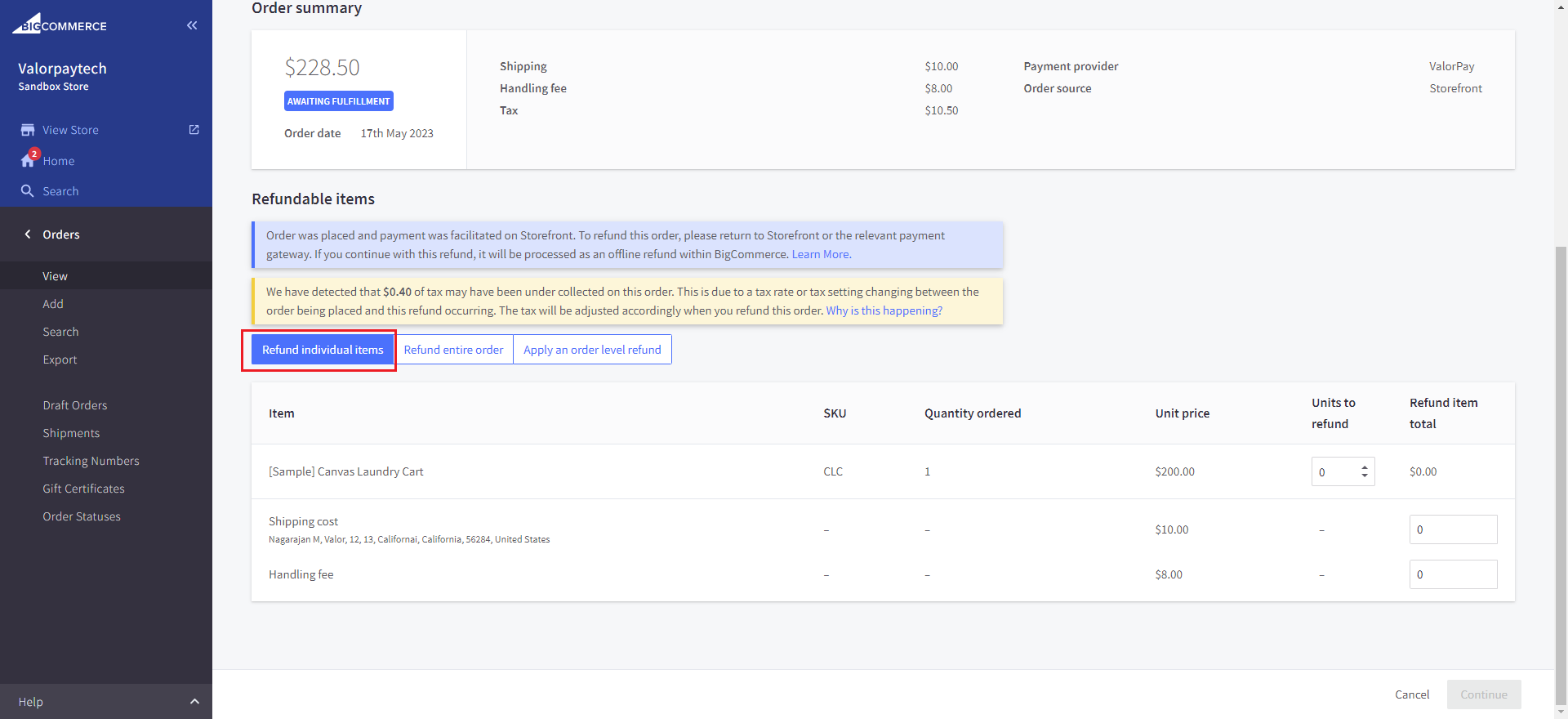Switch to Refund entire order tab

coord(453,350)
